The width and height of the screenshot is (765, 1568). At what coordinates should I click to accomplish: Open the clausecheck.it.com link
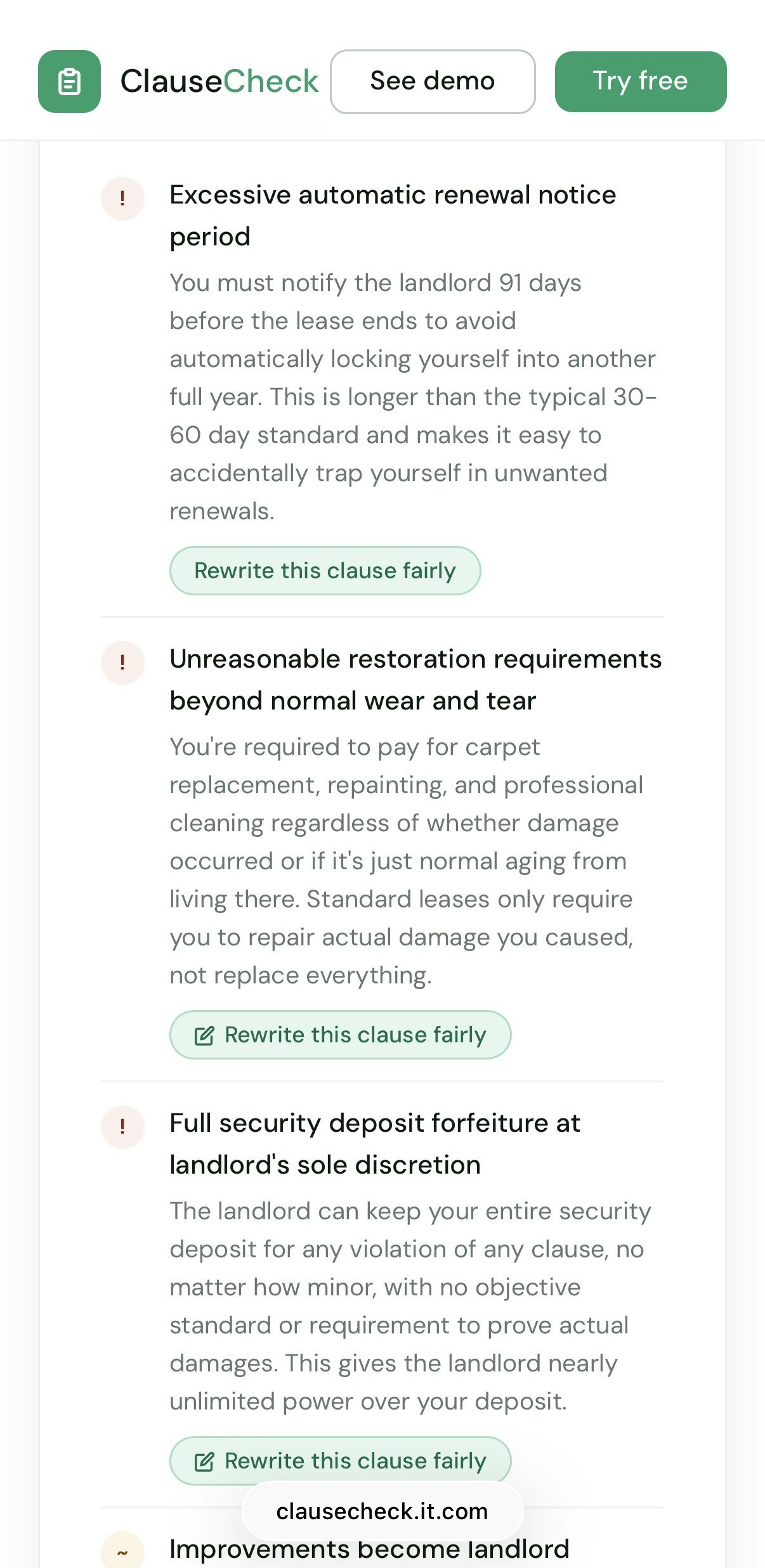click(382, 1510)
